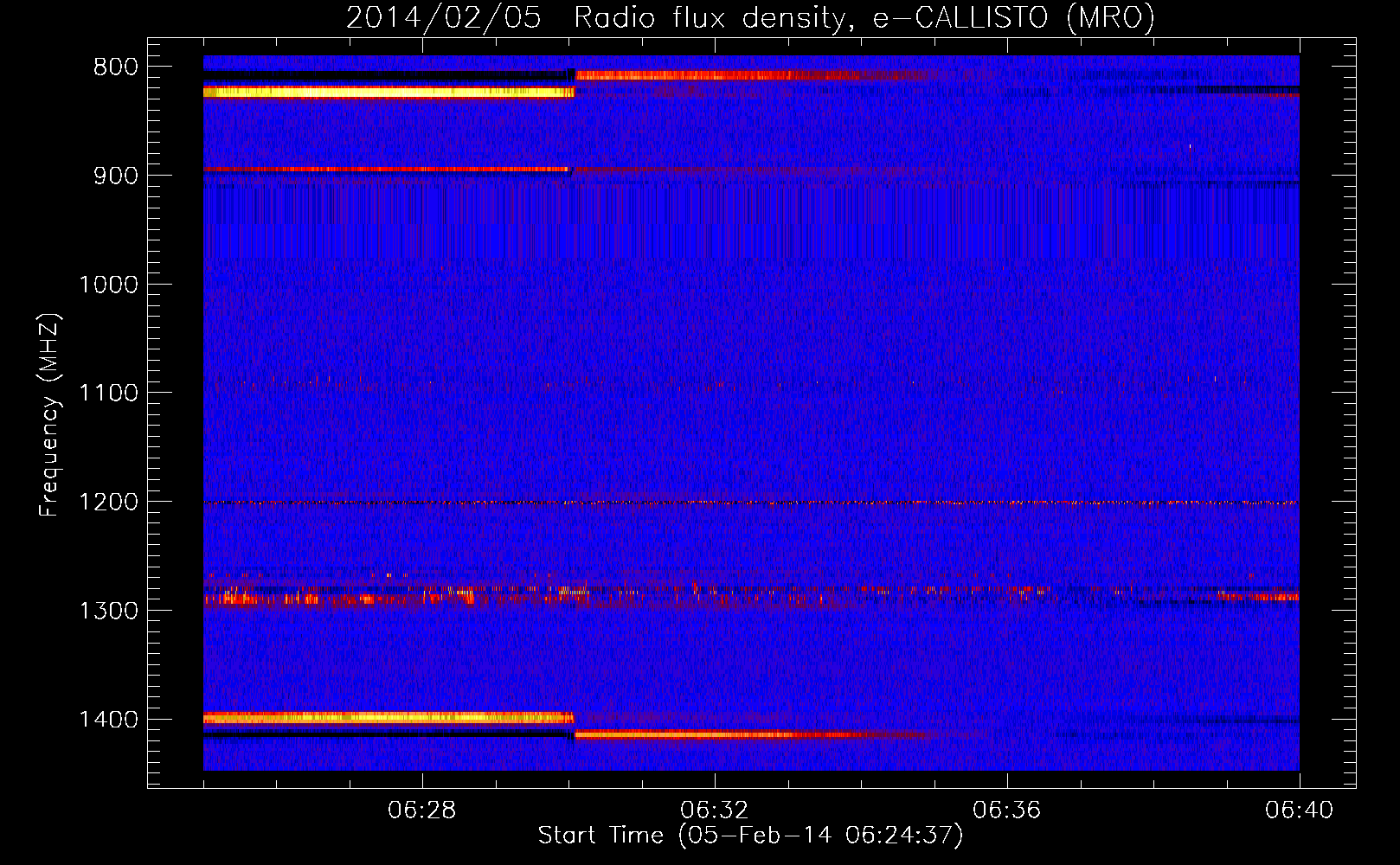The width and height of the screenshot is (1400, 865).
Task: Click the 1100 frequency tick label
Action: point(109,393)
